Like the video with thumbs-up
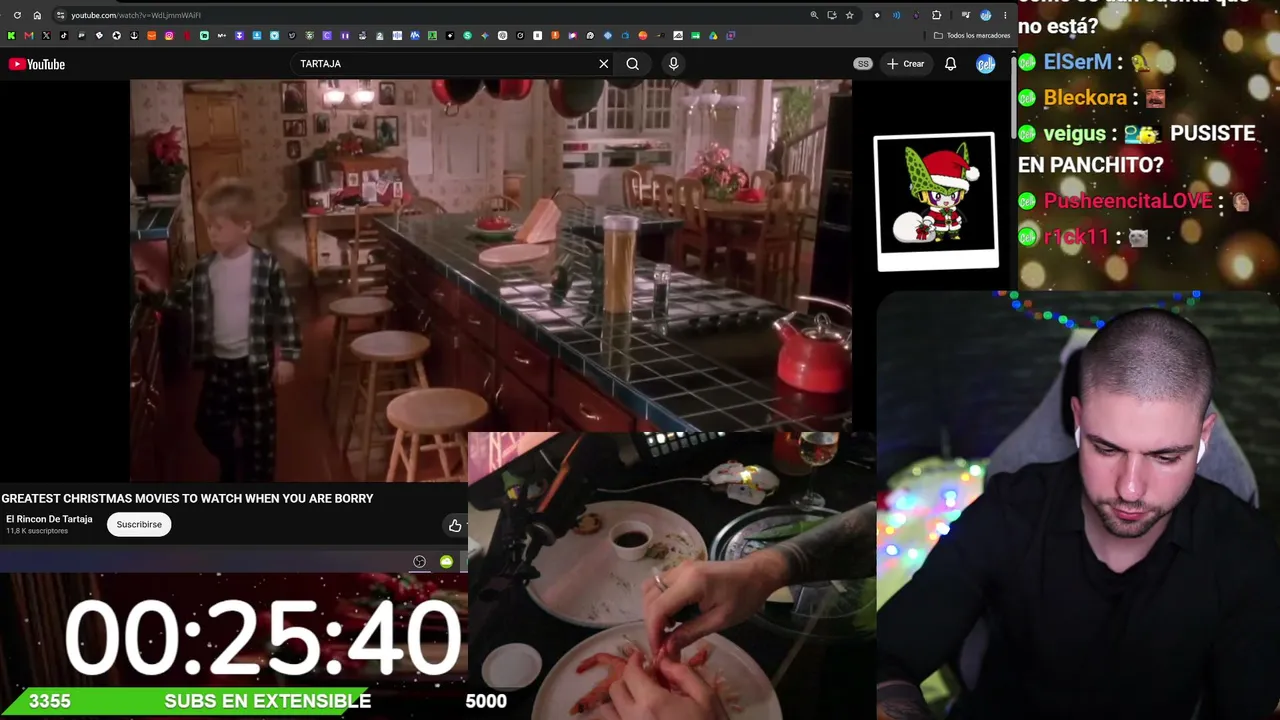 pos(455,525)
